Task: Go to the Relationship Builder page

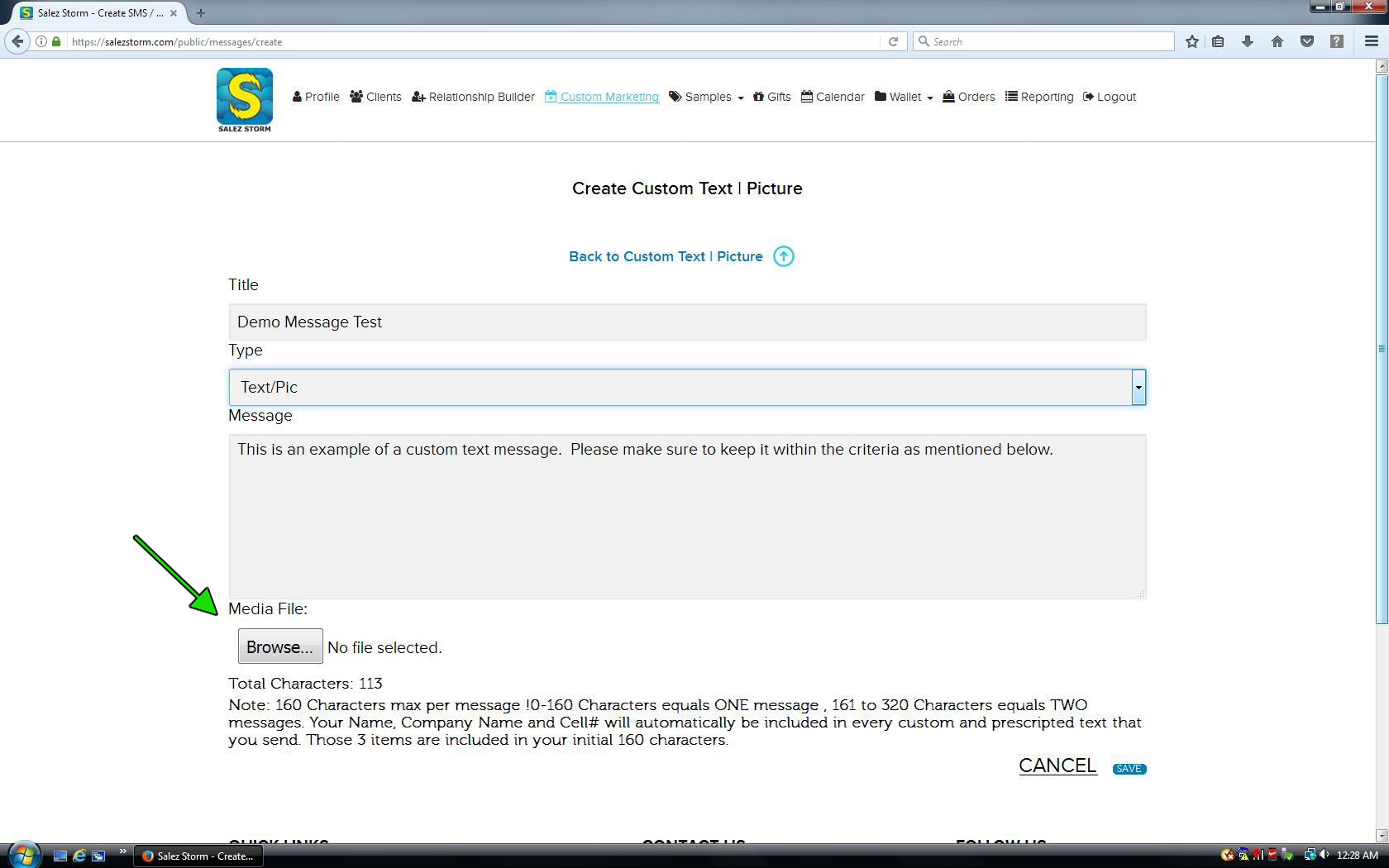Action: point(473,97)
